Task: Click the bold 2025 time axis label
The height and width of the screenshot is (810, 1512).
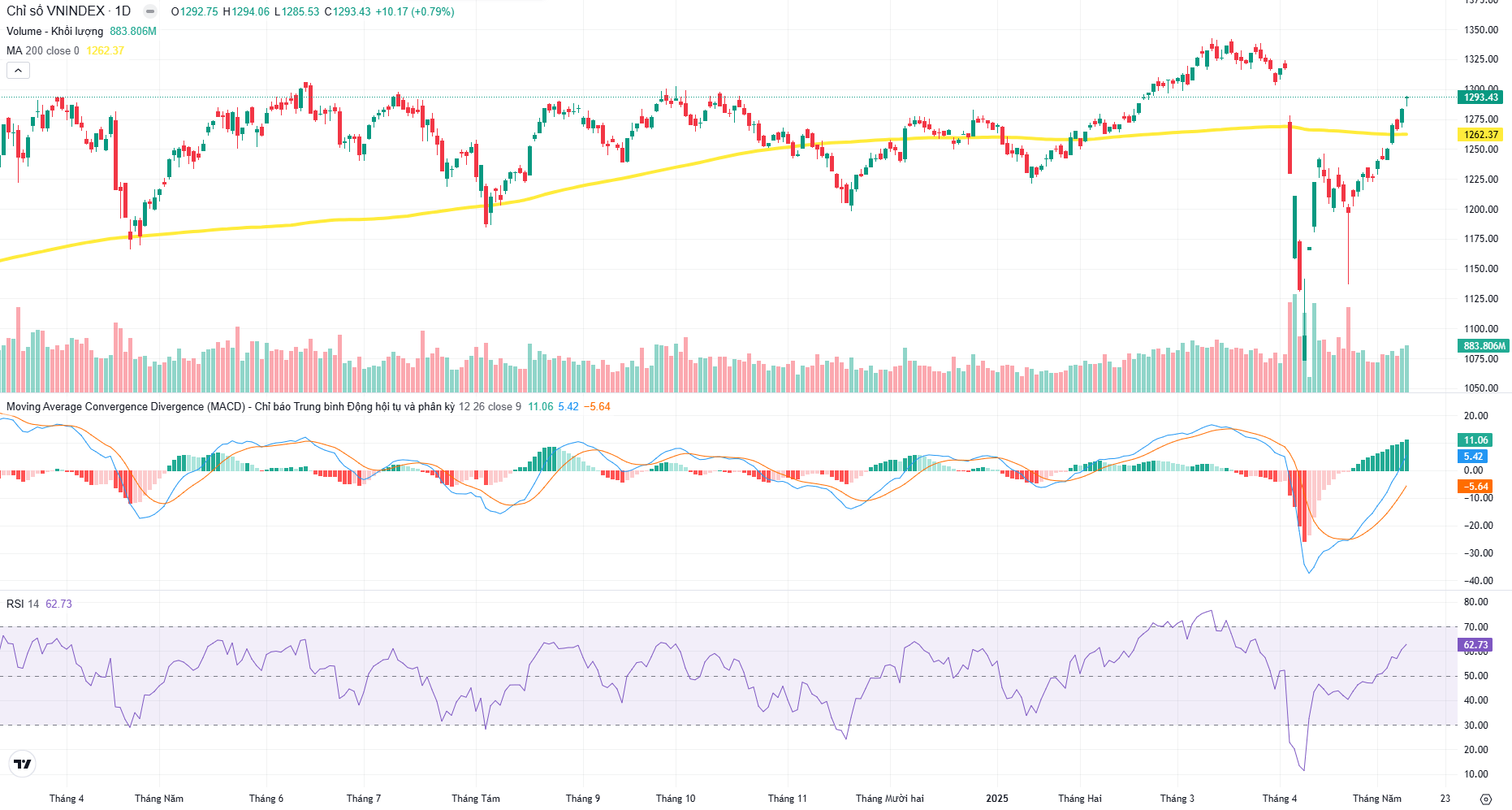Action: coord(997,799)
